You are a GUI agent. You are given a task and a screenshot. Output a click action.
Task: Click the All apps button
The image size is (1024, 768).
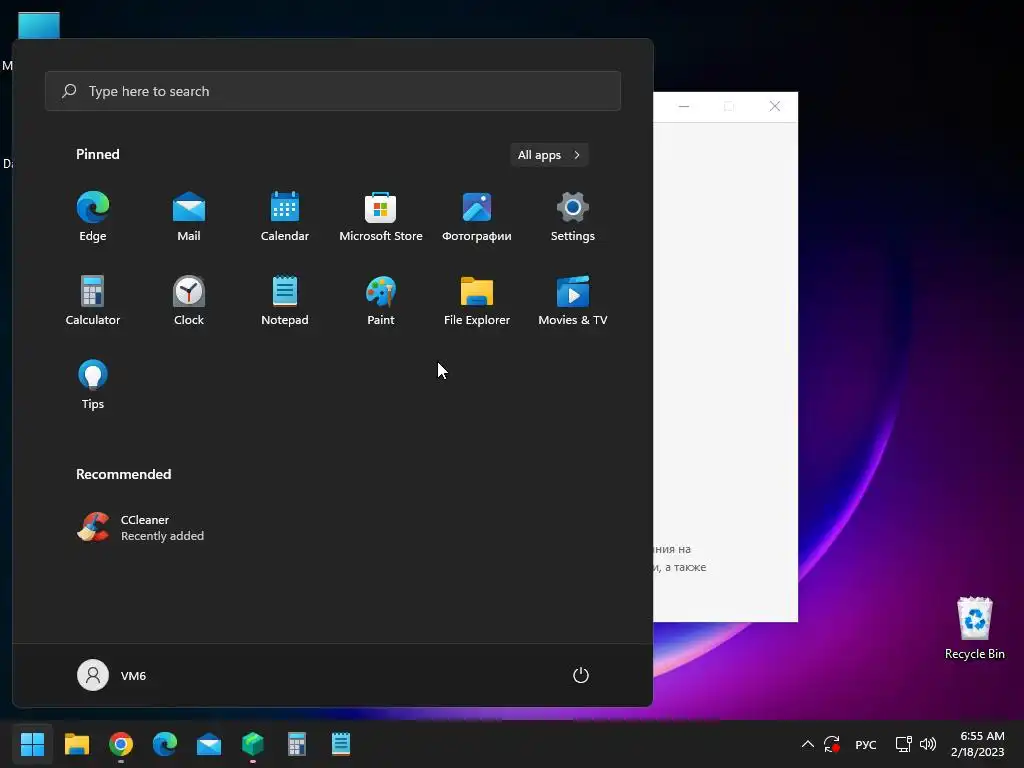pyautogui.click(x=549, y=155)
